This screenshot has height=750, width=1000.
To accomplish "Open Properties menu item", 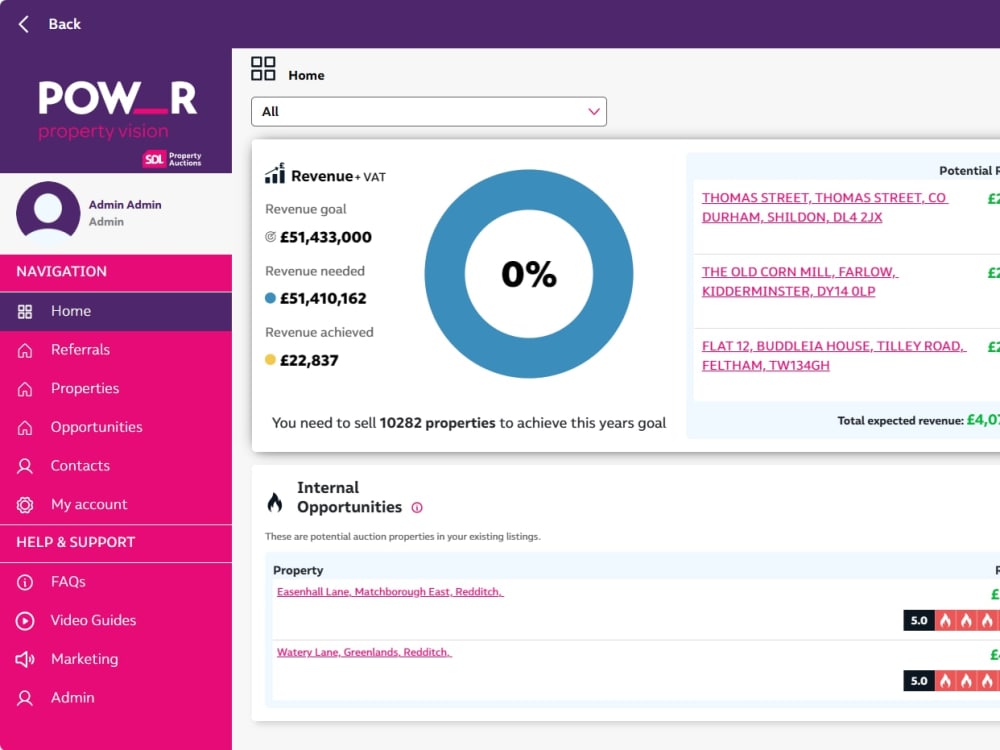I will pos(116,389).
